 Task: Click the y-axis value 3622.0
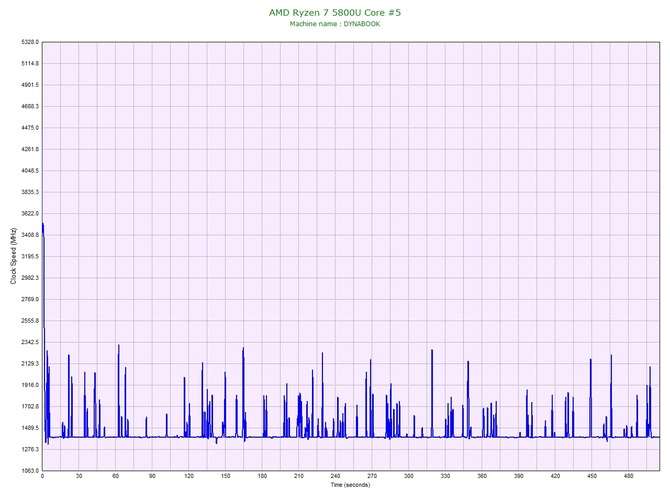[x=30, y=213]
